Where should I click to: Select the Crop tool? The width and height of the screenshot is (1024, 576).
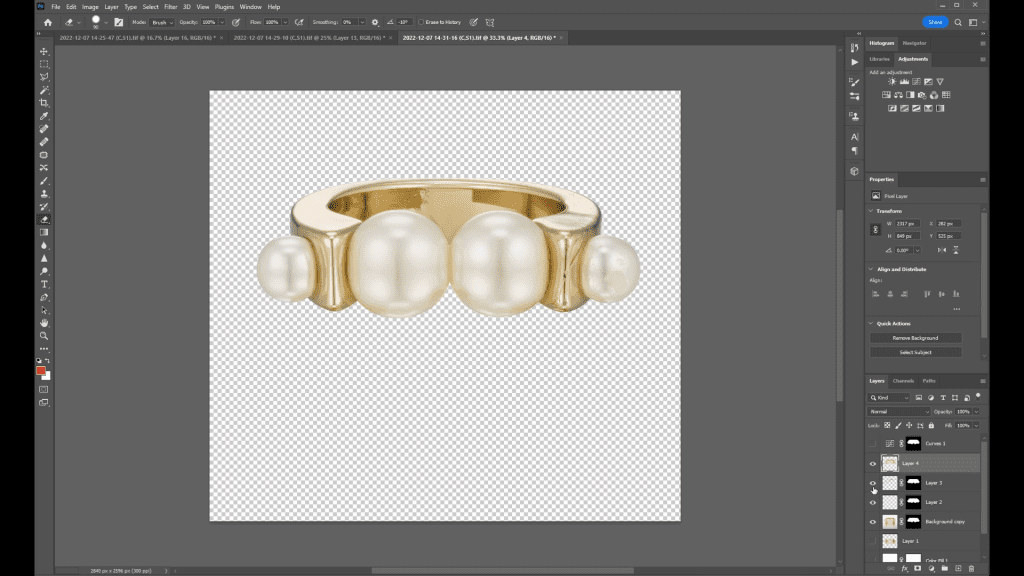(x=44, y=103)
